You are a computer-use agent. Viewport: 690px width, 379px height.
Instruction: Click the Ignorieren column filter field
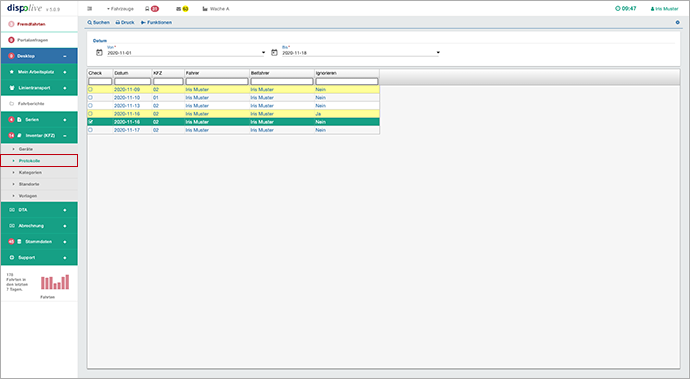347,81
